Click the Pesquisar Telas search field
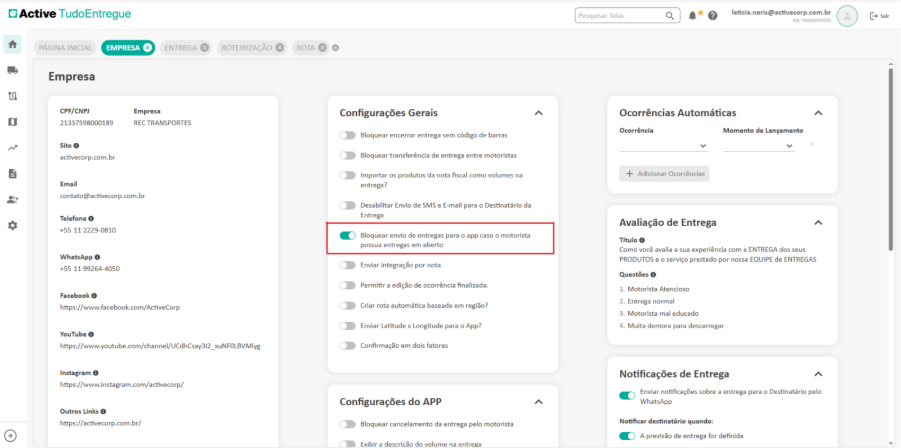The image size is (901, 448). coord(621,16)
